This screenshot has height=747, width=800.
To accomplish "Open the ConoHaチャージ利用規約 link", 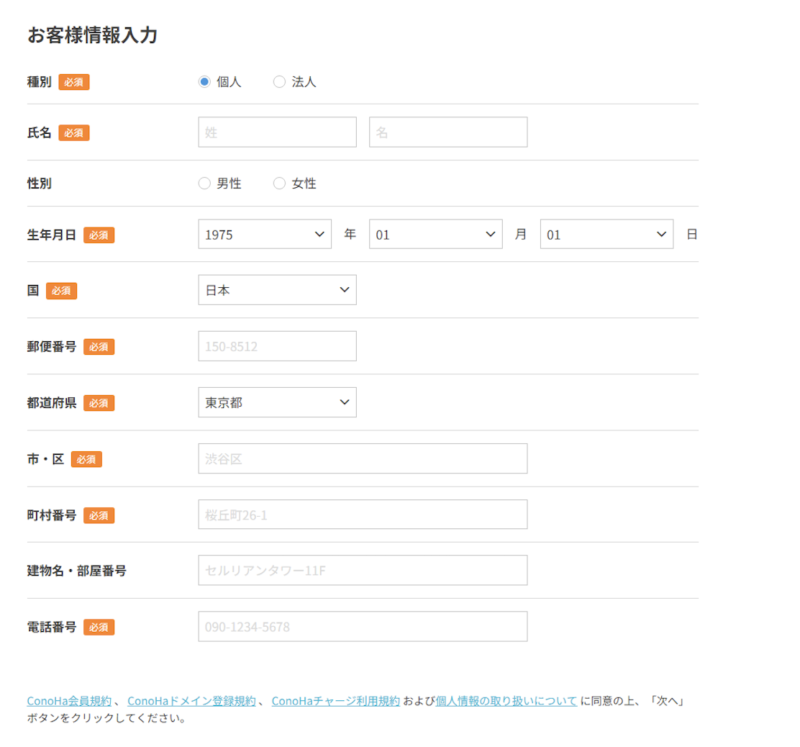I will coord(335,701).
